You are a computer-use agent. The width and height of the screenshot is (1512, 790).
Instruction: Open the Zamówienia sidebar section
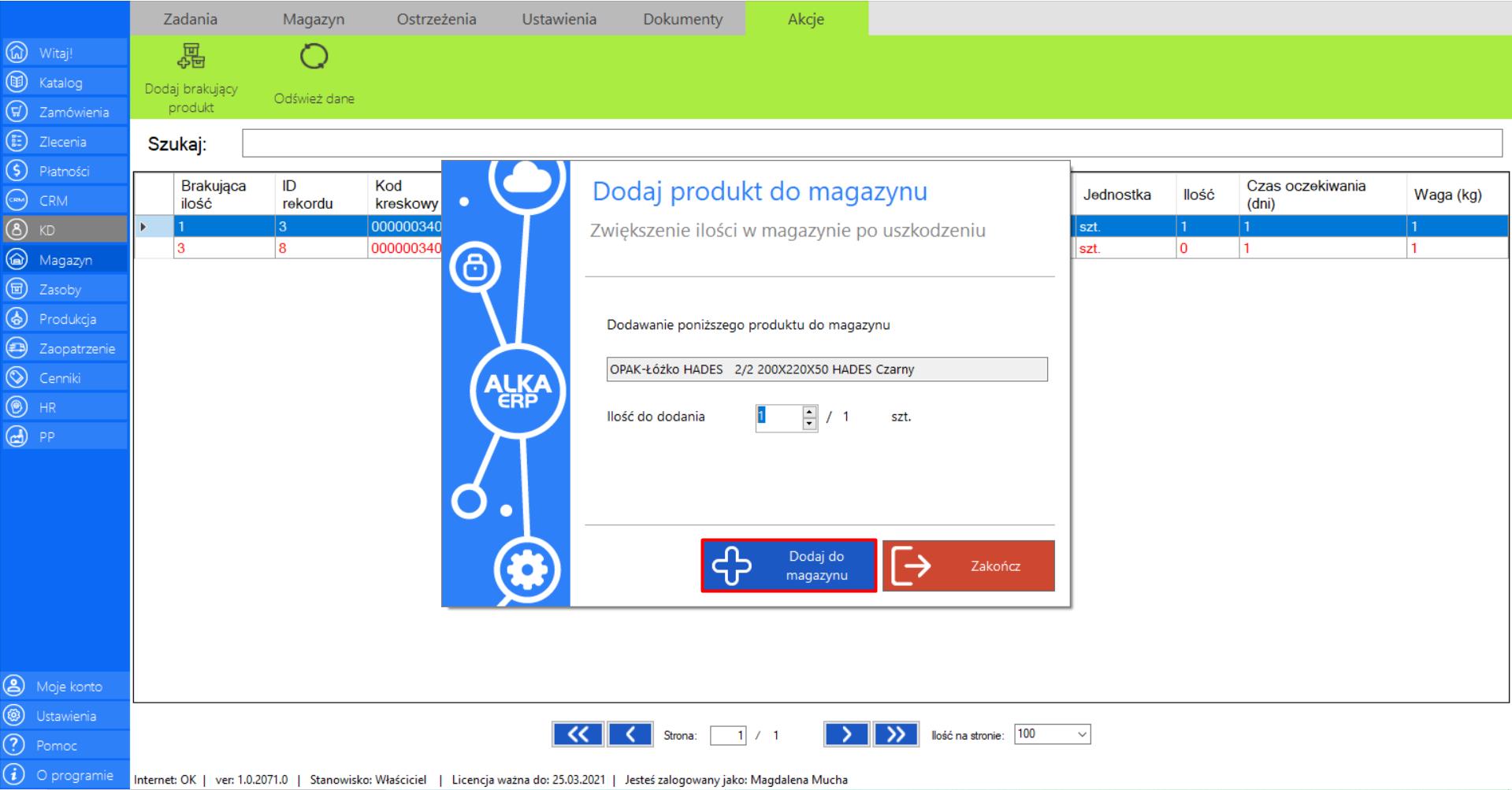pos(73,112)
